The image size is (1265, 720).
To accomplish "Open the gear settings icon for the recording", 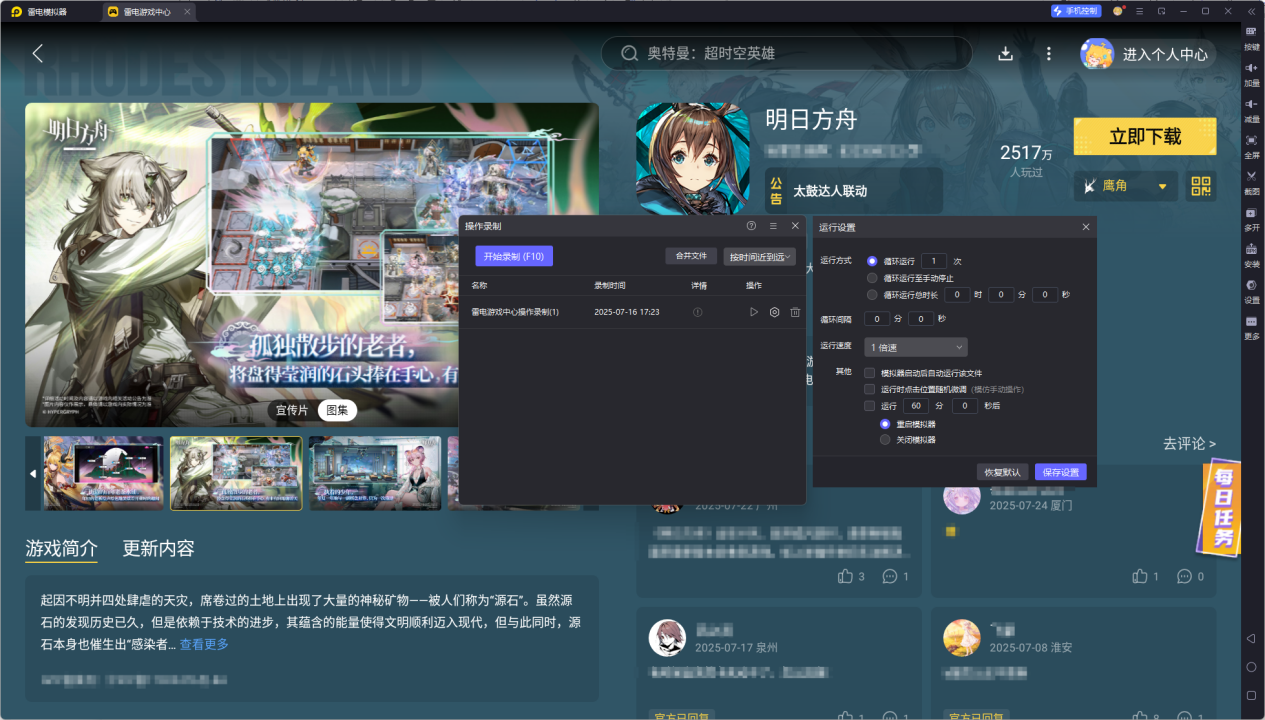I will point(775,313).
